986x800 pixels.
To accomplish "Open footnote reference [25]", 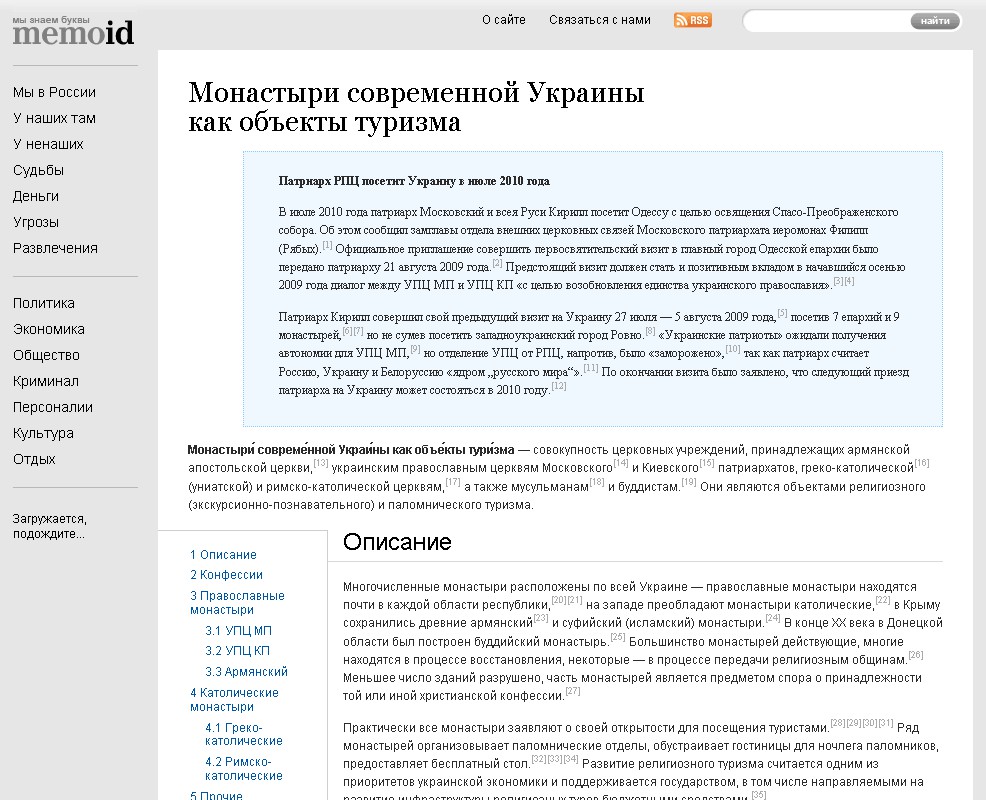I will tap(618, 637).
